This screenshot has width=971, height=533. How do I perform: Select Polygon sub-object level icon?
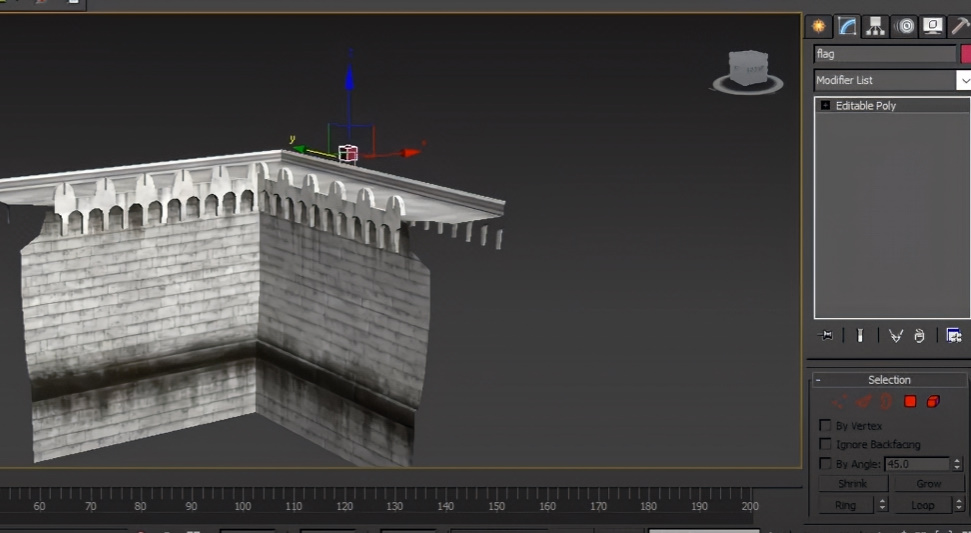pos(910,402)
